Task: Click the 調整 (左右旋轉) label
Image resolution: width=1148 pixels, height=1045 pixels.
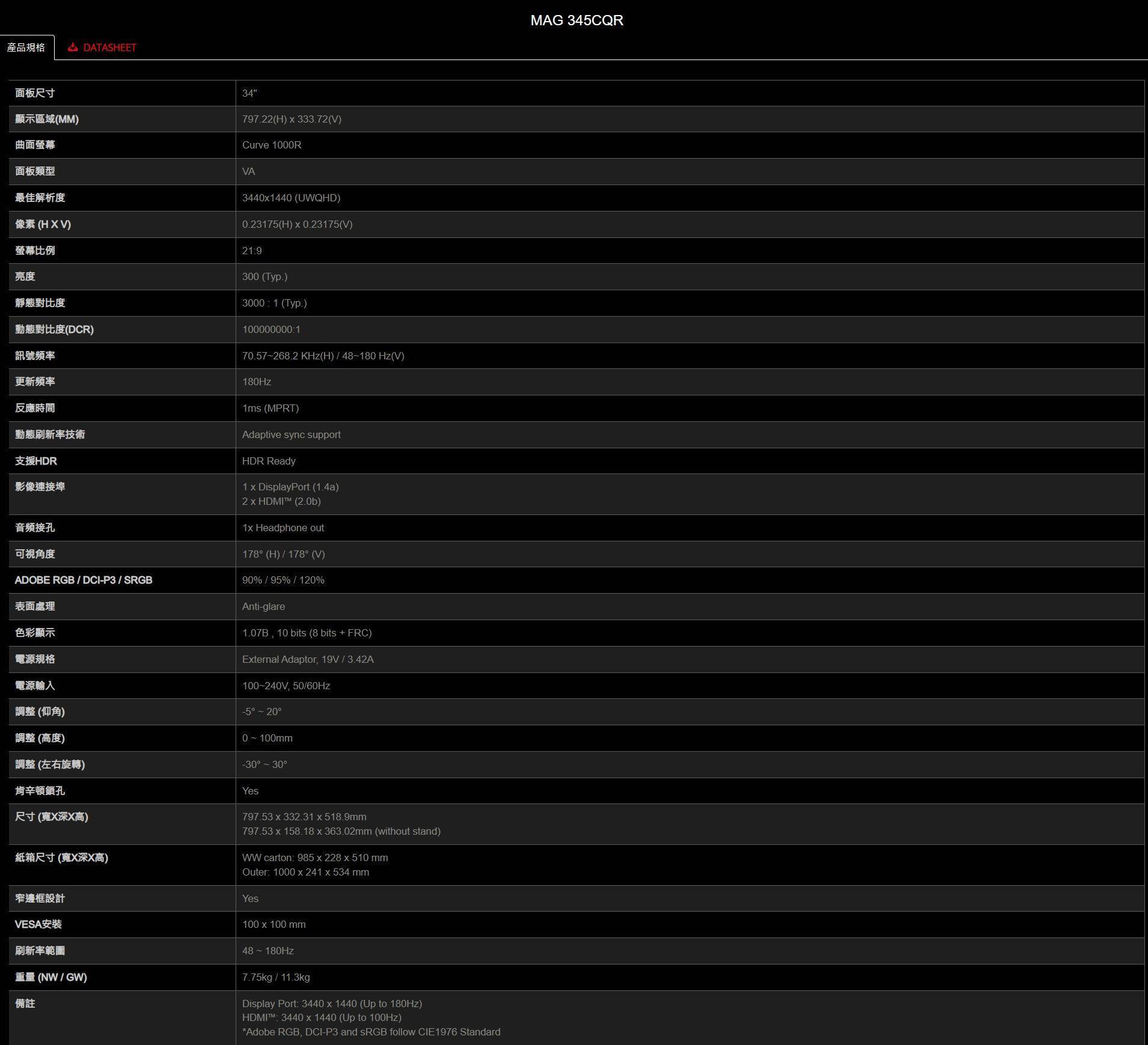Action: click(x=50, y=764)
